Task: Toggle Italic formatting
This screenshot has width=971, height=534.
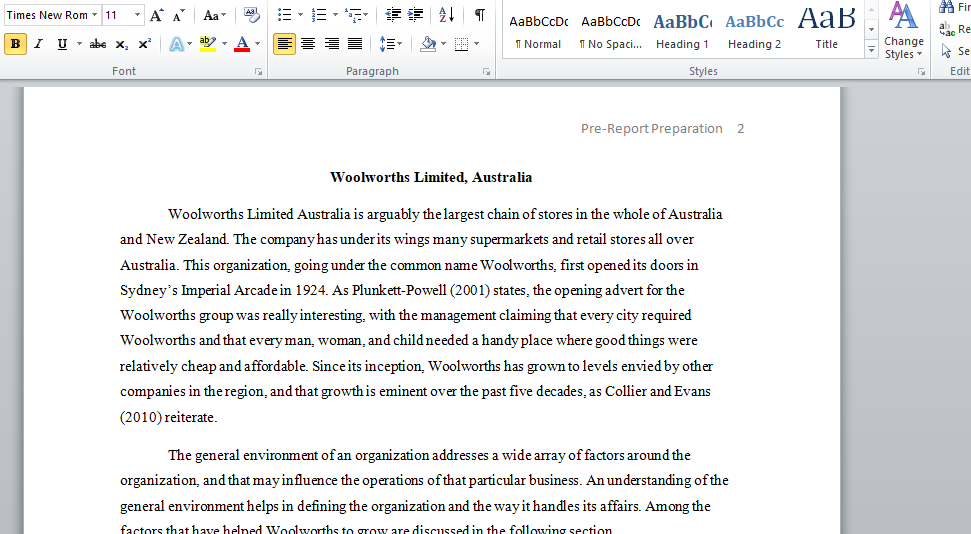Action: click(38, 44)
